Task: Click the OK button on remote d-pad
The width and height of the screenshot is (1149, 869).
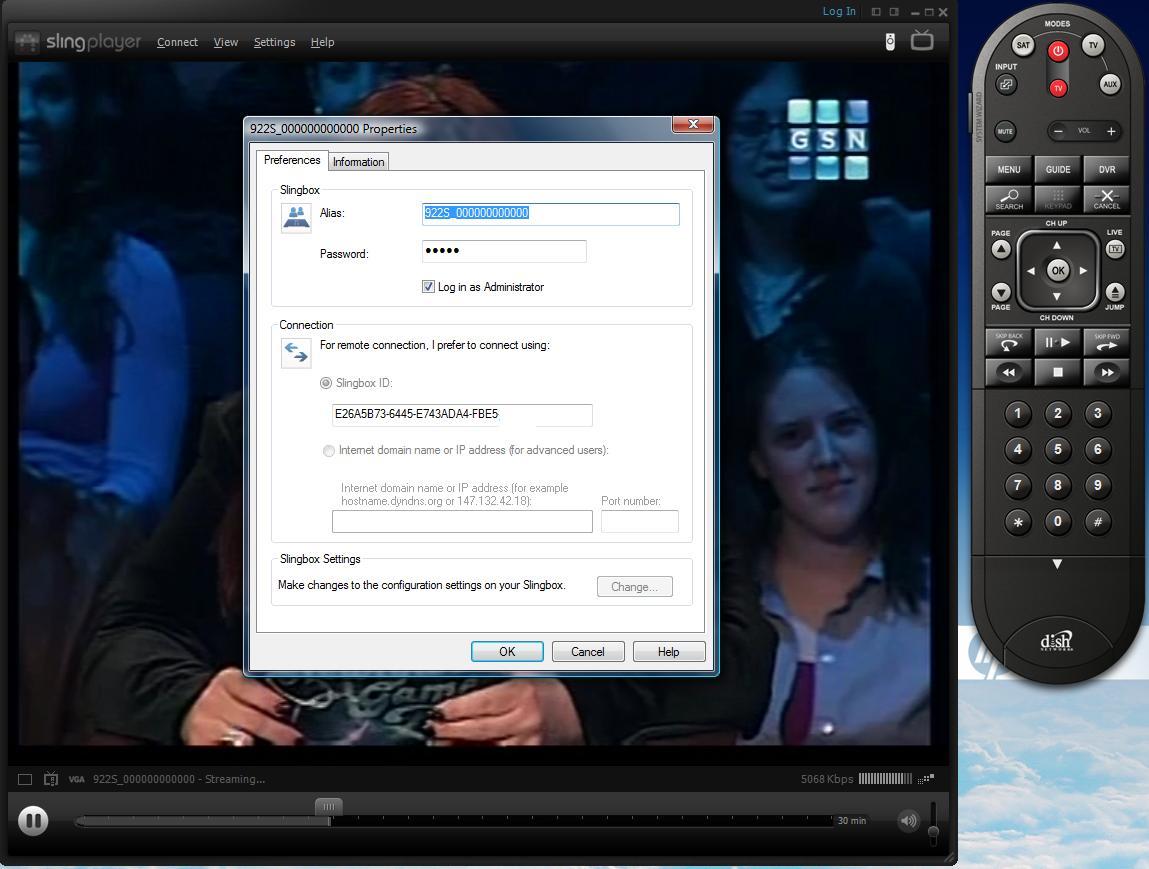Action: 1057,270
